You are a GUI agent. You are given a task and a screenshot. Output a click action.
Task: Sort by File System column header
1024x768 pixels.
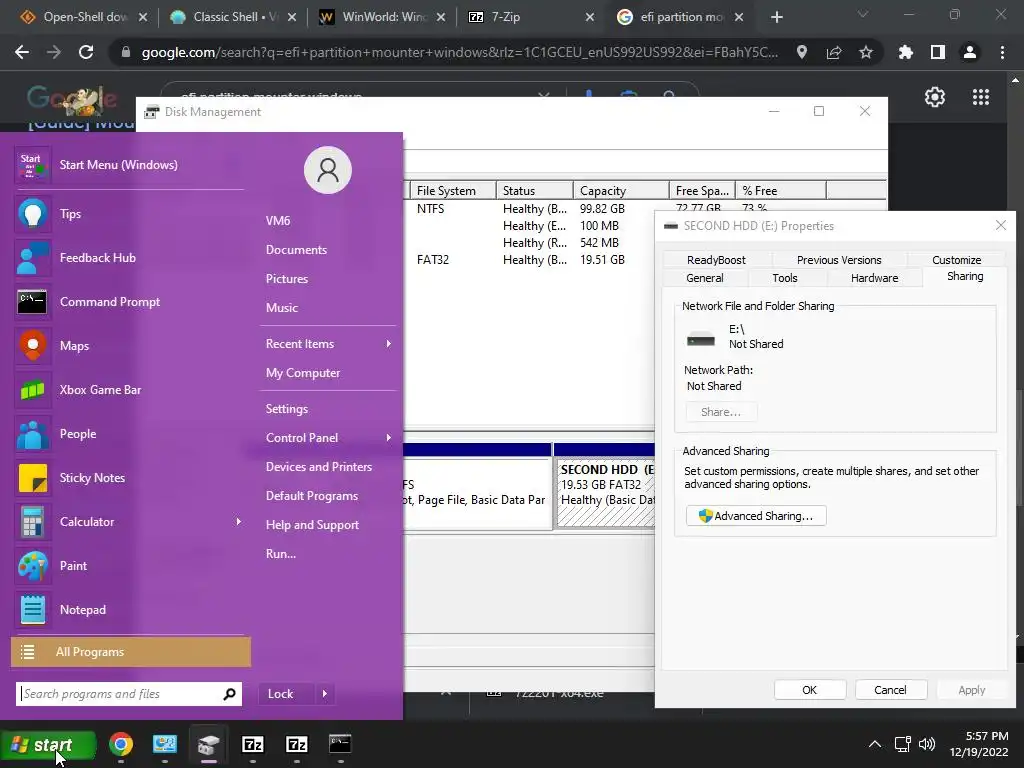click(453, 191)
